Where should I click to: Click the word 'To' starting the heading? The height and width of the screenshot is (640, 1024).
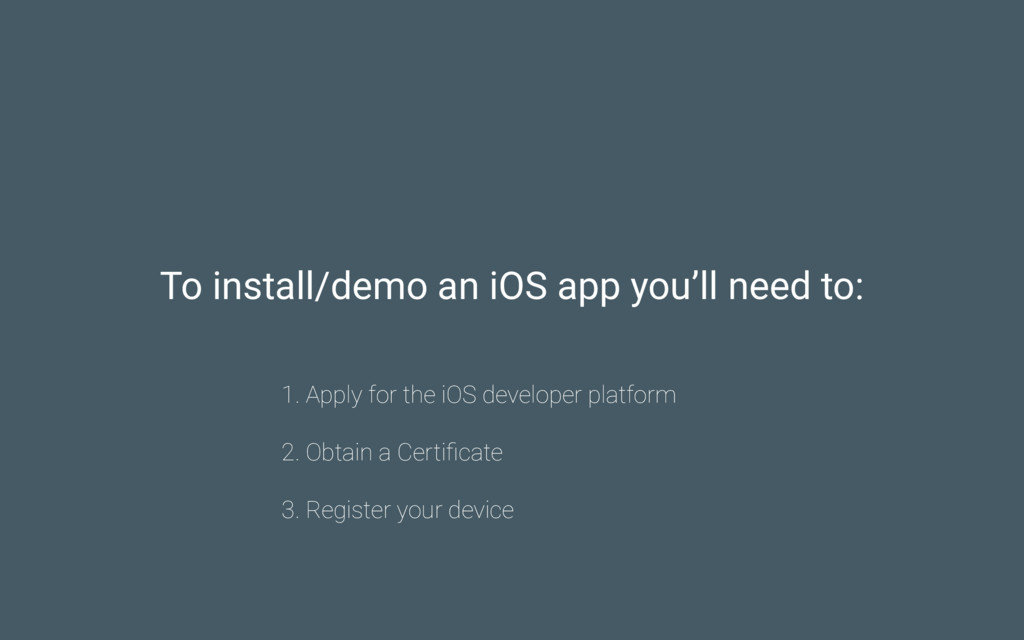coord(181,287)
